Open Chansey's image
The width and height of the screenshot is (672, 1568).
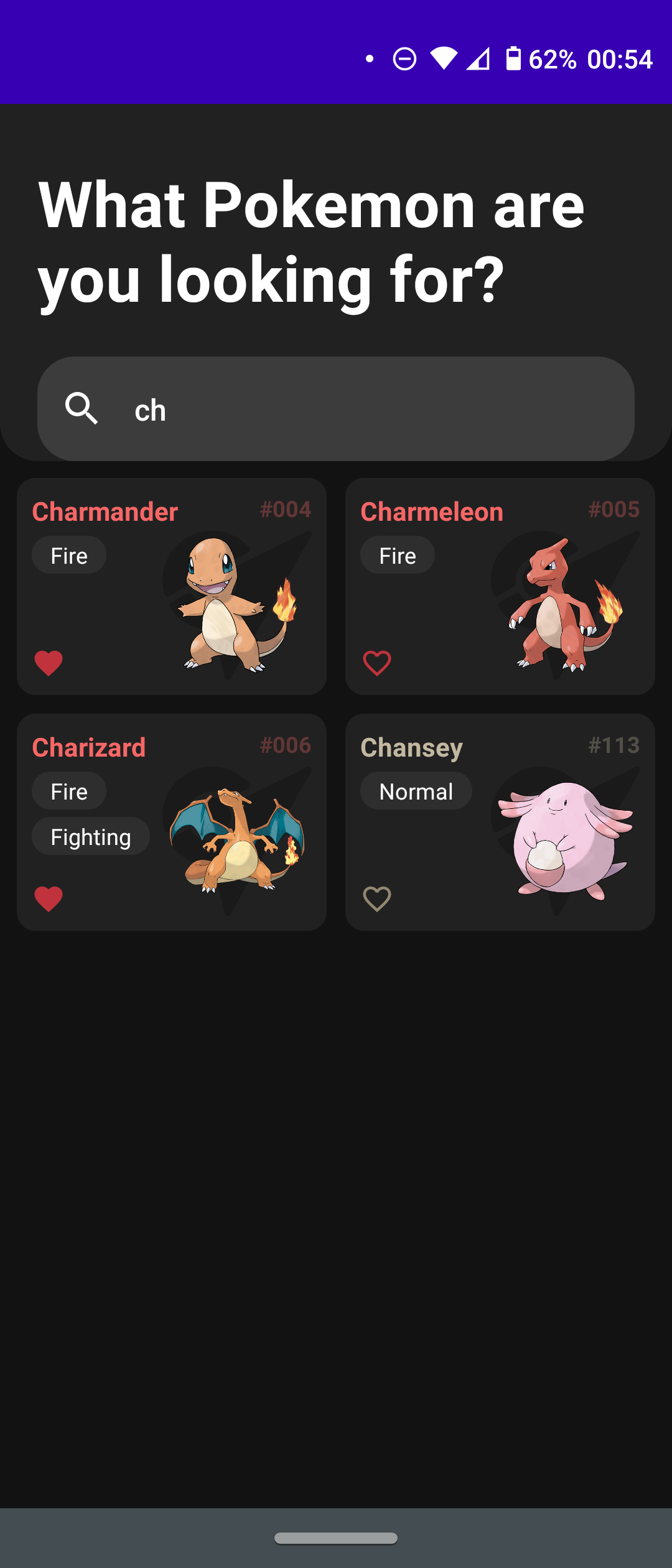(566, 841)
